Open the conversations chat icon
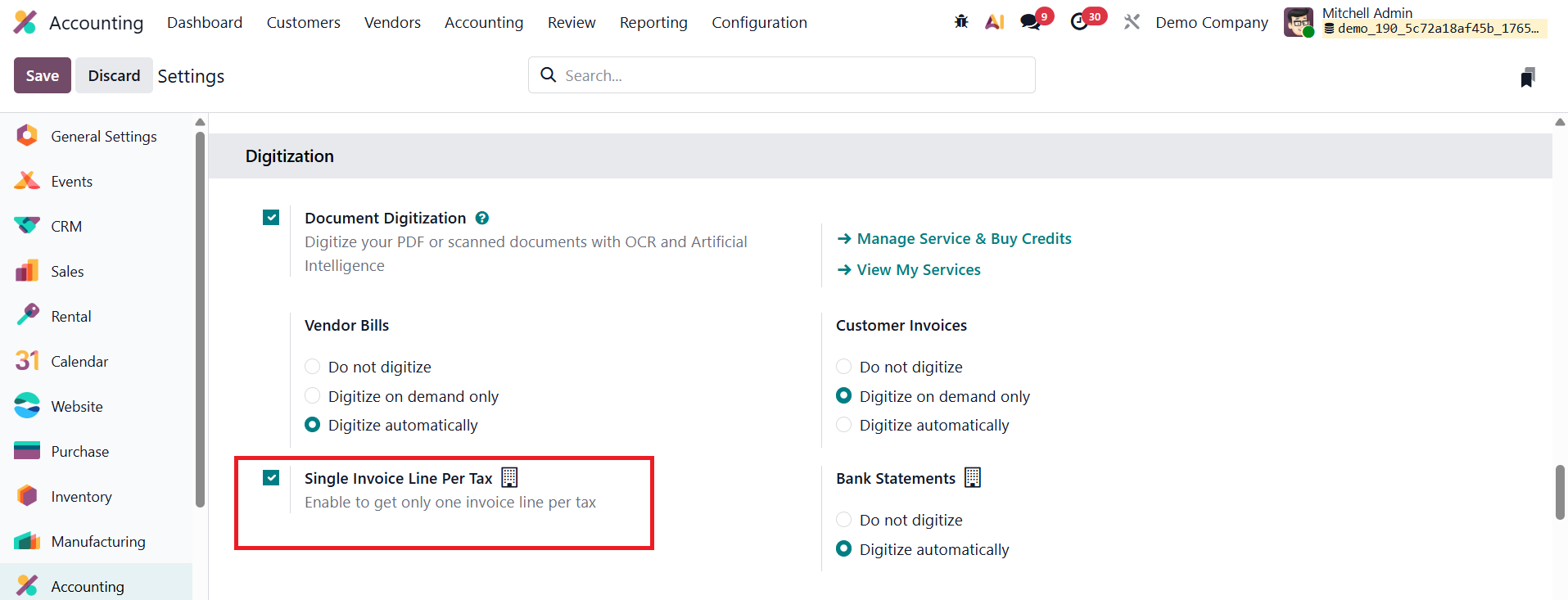Image resolution: width=1568 pixels, height=600 pixels. tap(1030, 22)
